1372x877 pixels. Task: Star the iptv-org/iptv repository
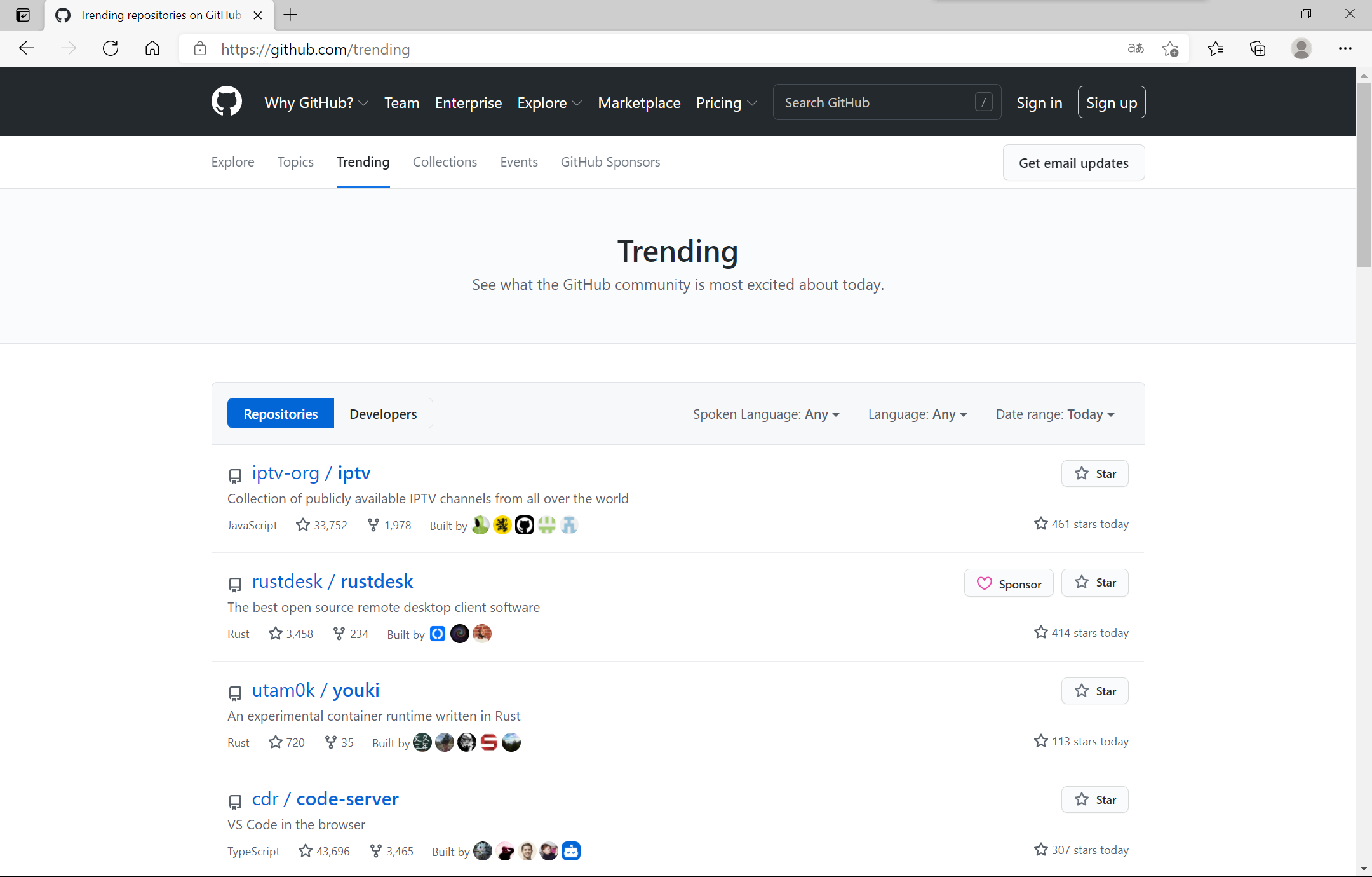click(x=1094, y=473)
